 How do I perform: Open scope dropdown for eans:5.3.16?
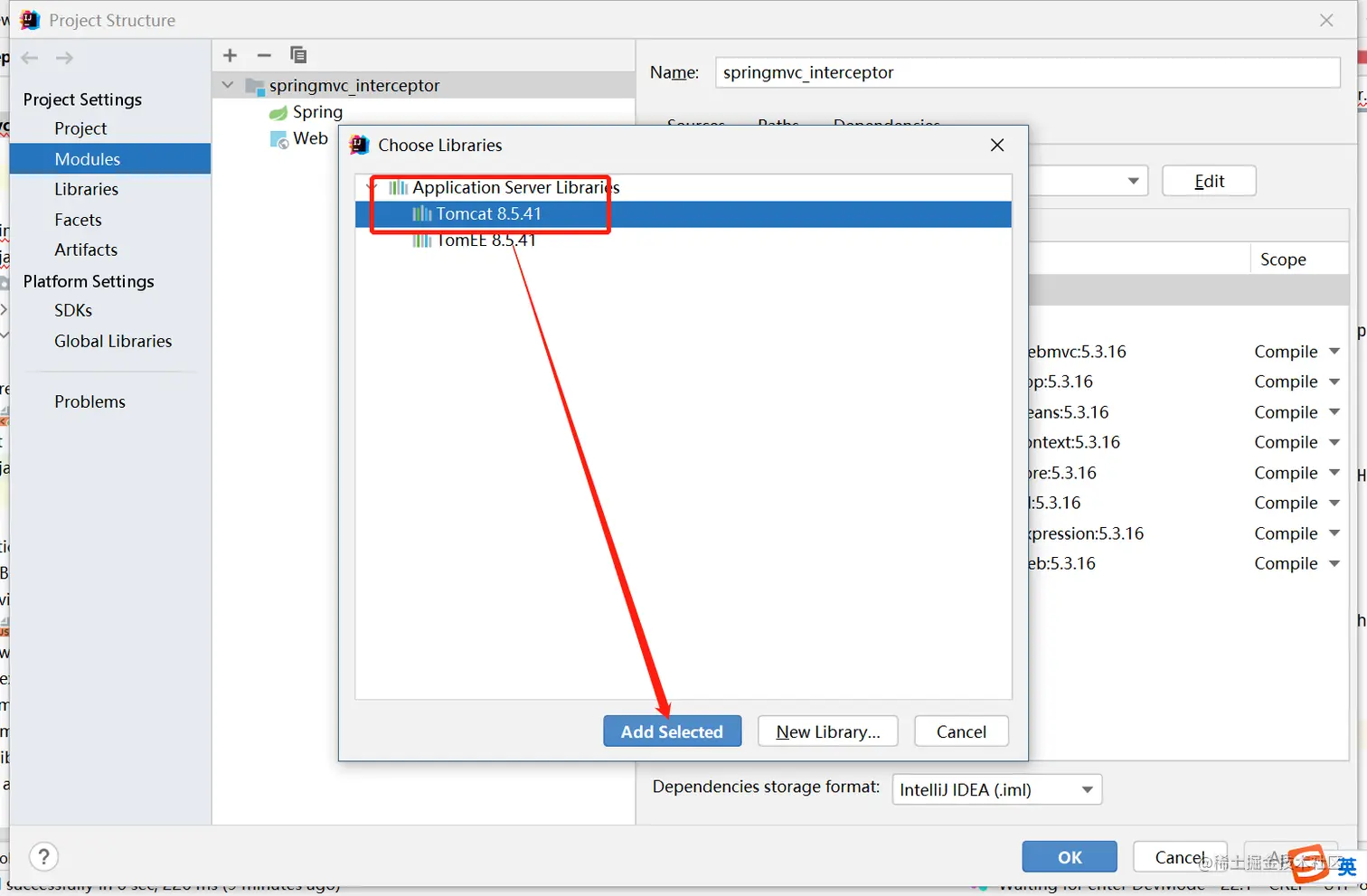pyautogui.click(x=1334, y=411)
